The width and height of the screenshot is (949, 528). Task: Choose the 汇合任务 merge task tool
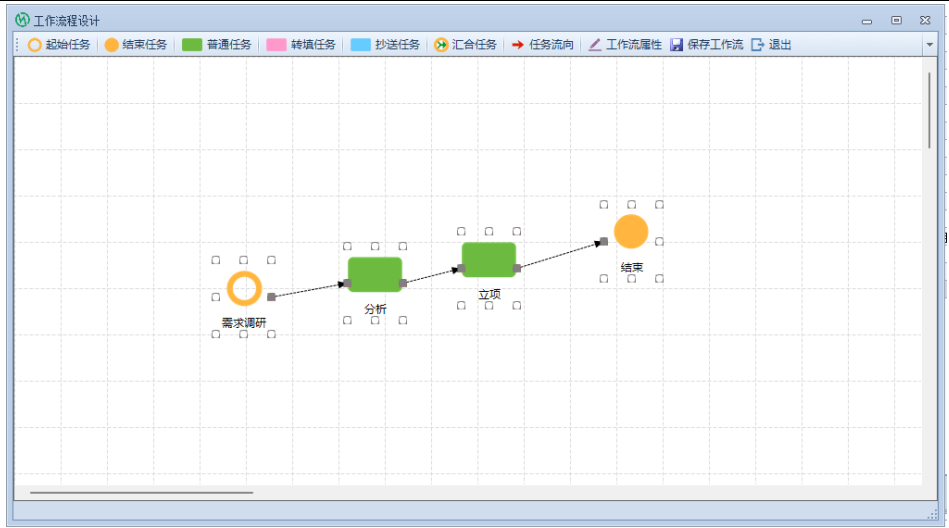465,45
